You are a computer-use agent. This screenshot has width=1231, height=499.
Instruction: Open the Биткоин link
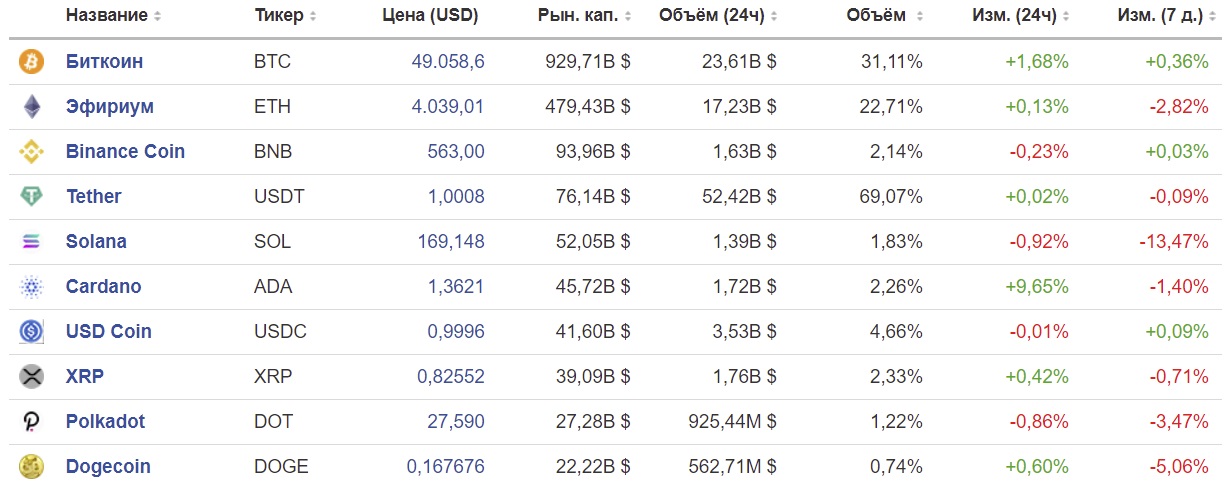[104, 62]
